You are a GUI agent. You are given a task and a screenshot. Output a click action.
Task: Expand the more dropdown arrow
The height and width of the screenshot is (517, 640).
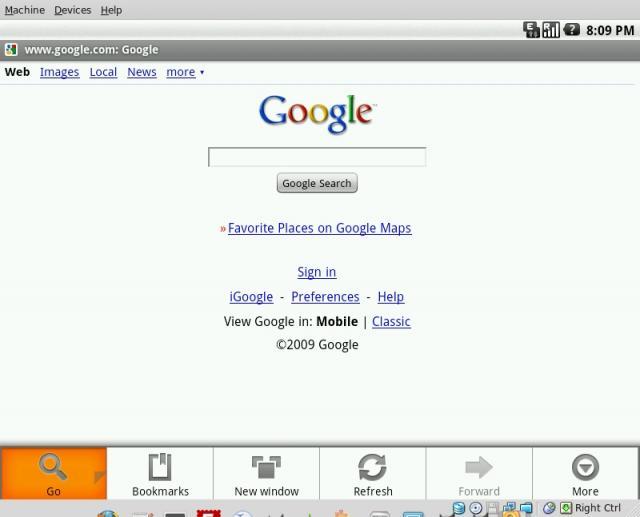[202, 72]
